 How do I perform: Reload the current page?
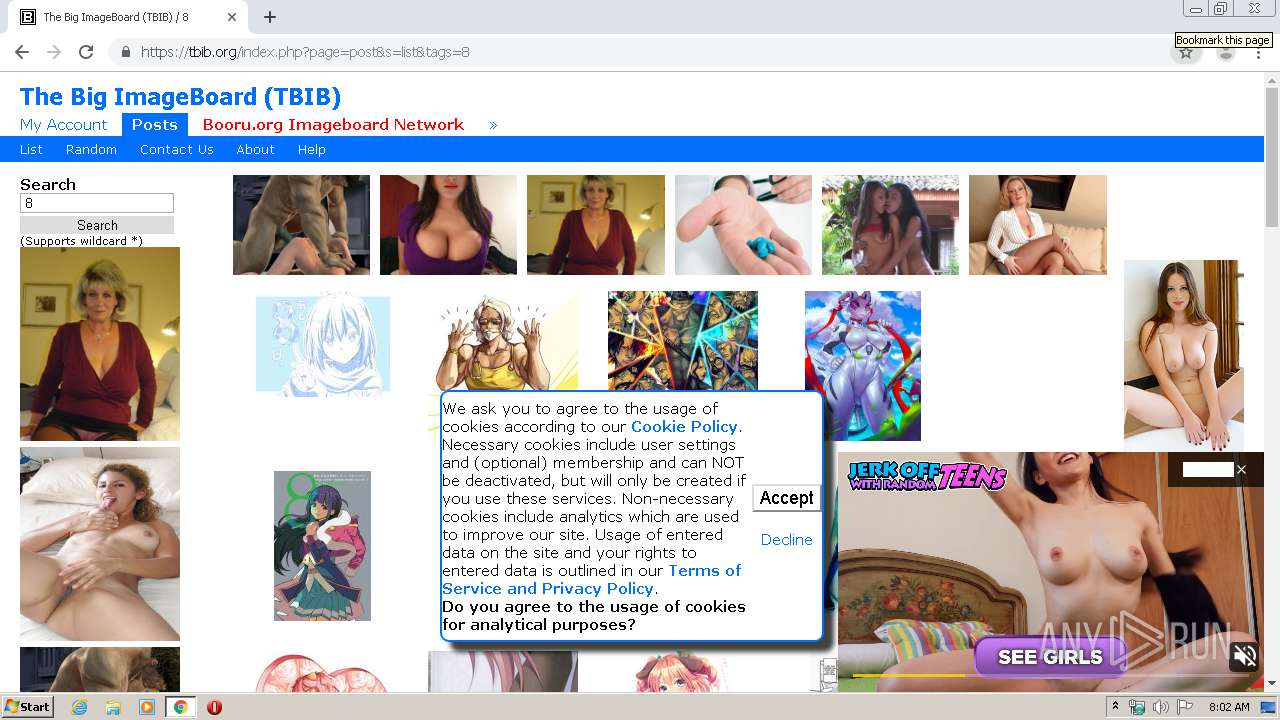pyautogui.click(x=86, y=52)
